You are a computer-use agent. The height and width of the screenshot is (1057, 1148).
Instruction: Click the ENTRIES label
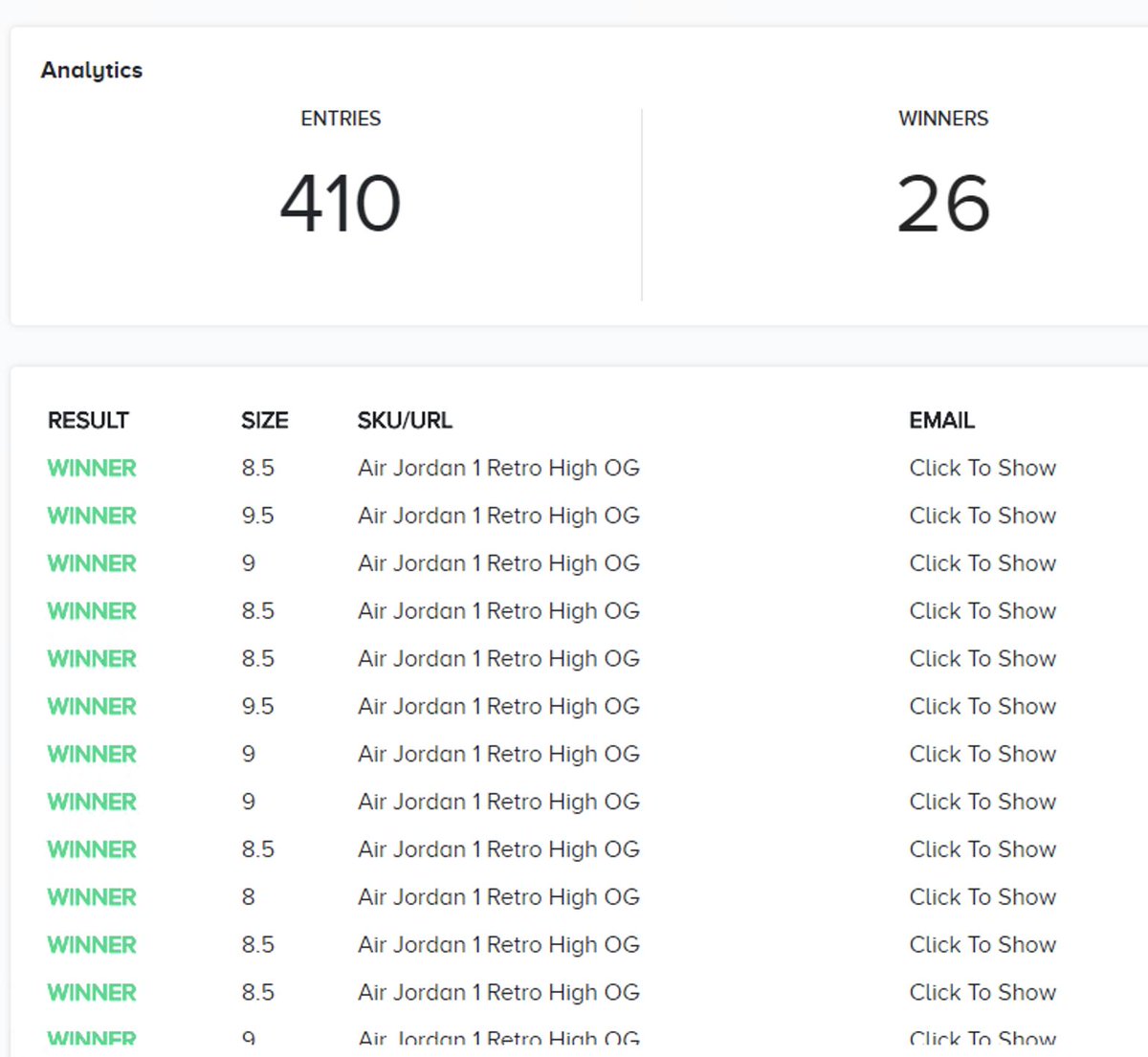coord(341,119)
